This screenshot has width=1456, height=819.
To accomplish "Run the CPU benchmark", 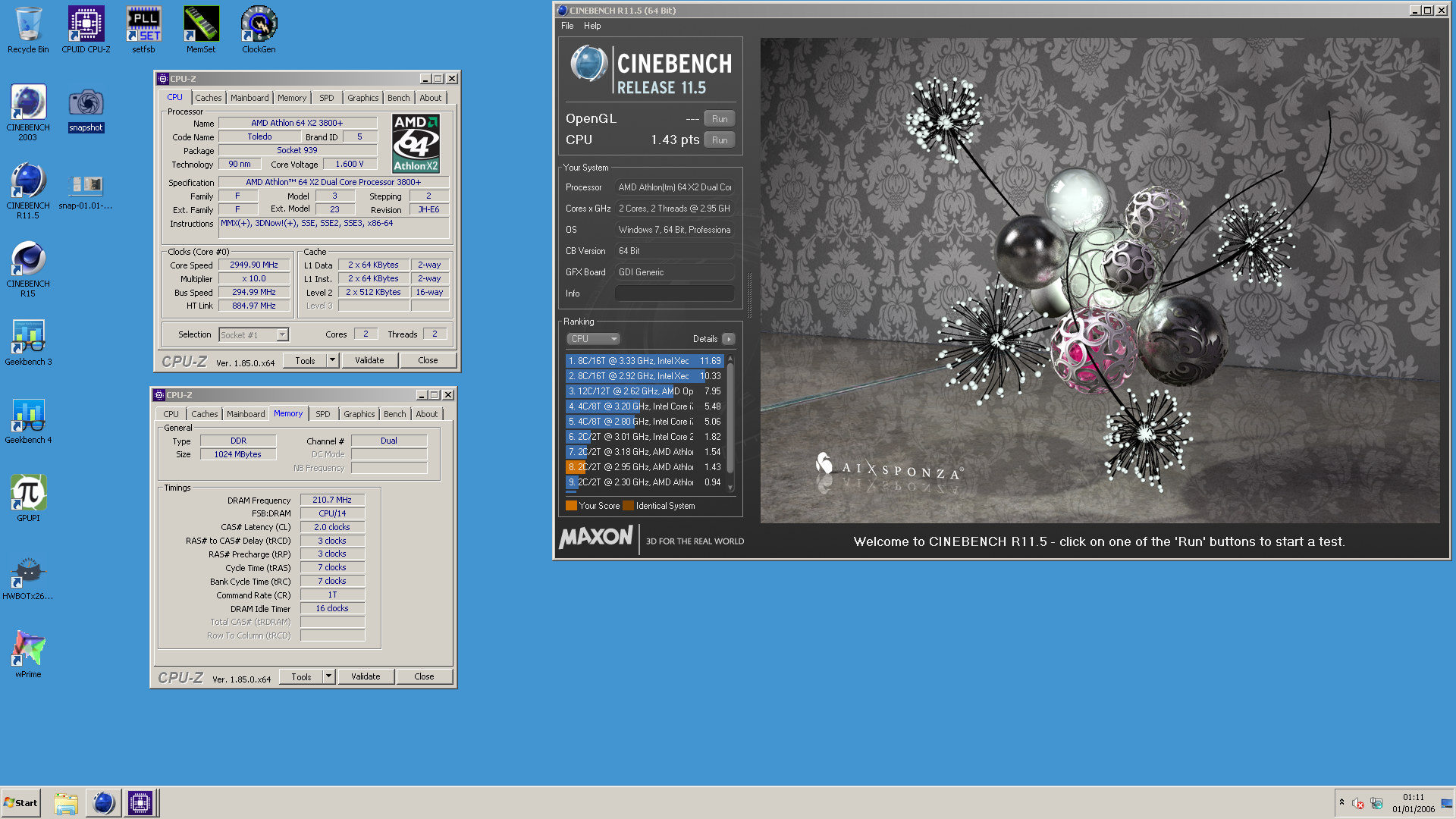I will coord(720,140).
